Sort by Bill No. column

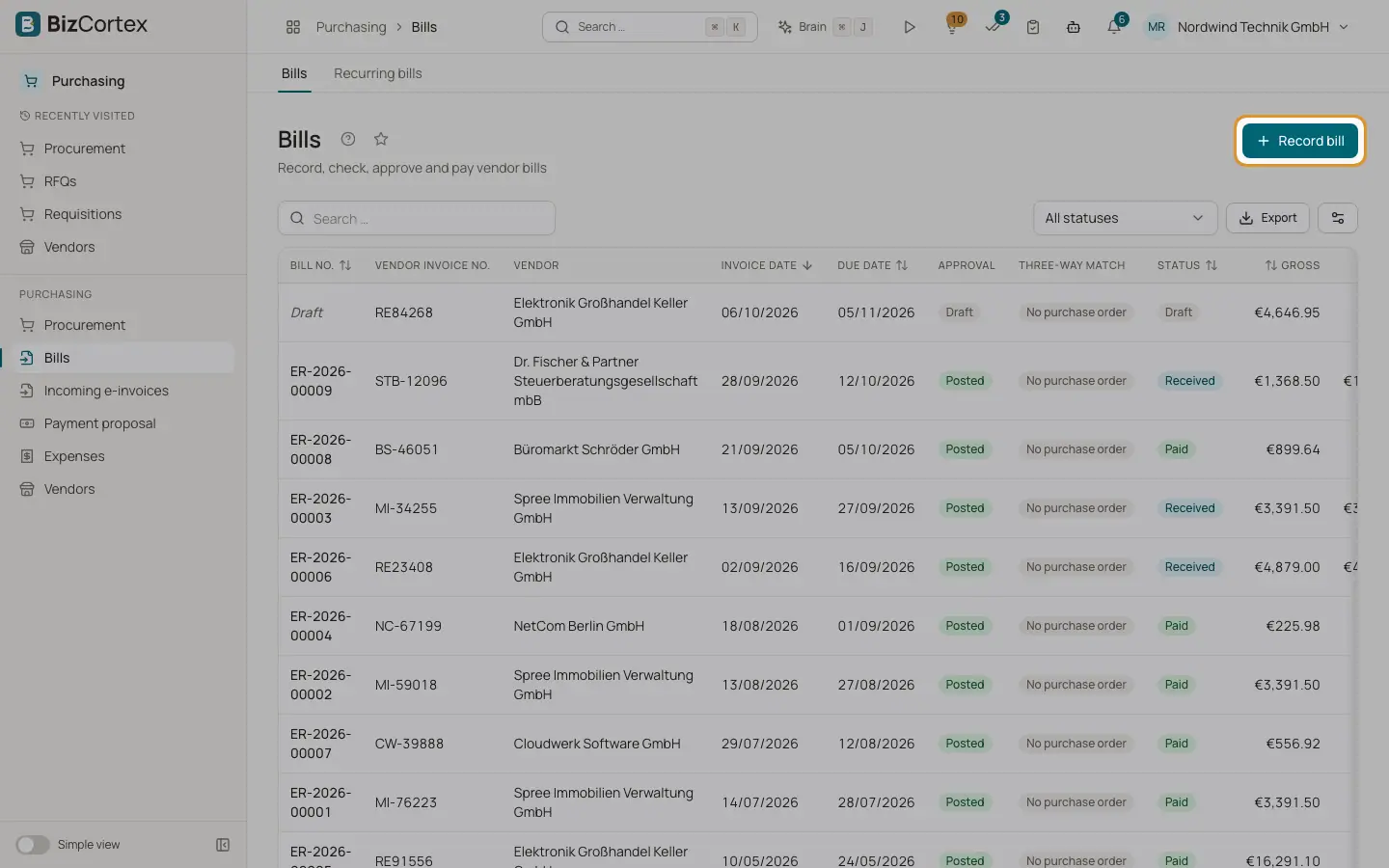pyautogui.click(x=320, y=265)
